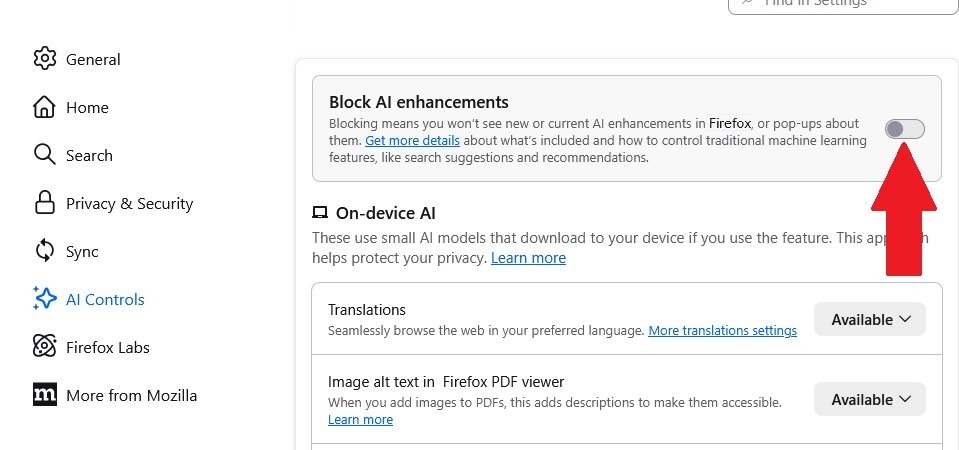Click the Home house icon
Viewport: 959px width, 450px height.
coord(44,107)
